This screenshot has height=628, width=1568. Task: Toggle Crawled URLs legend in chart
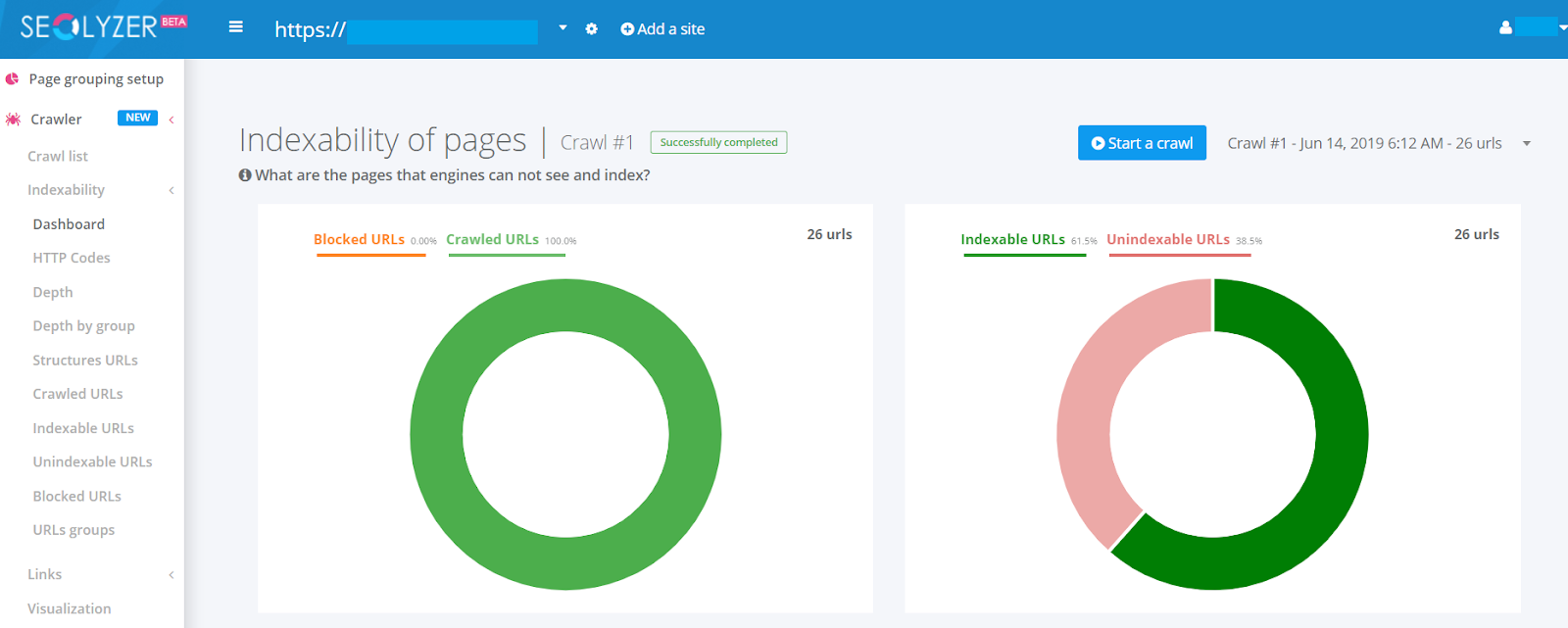[492, 240]
